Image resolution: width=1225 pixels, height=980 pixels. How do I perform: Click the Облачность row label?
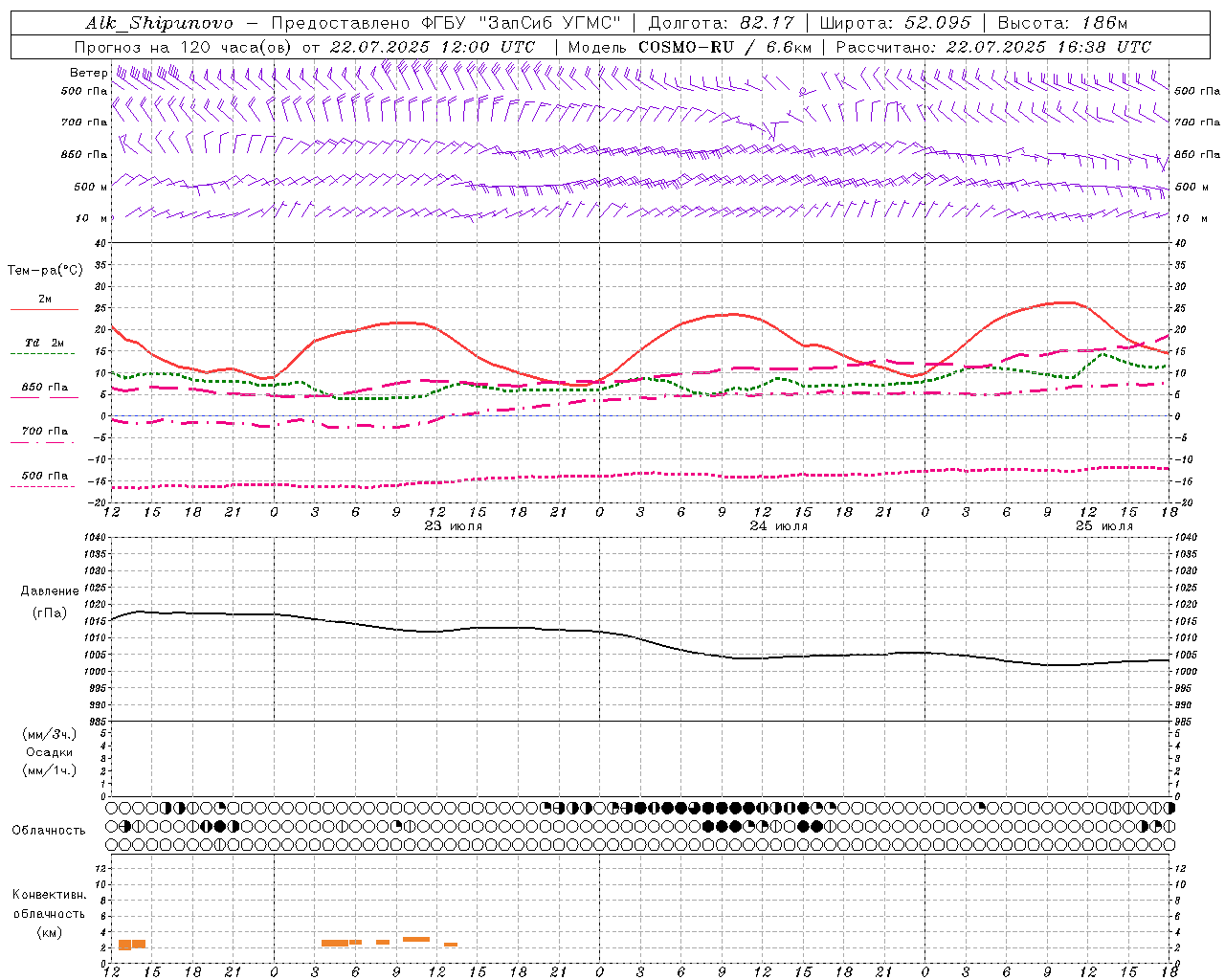(49, 830)
